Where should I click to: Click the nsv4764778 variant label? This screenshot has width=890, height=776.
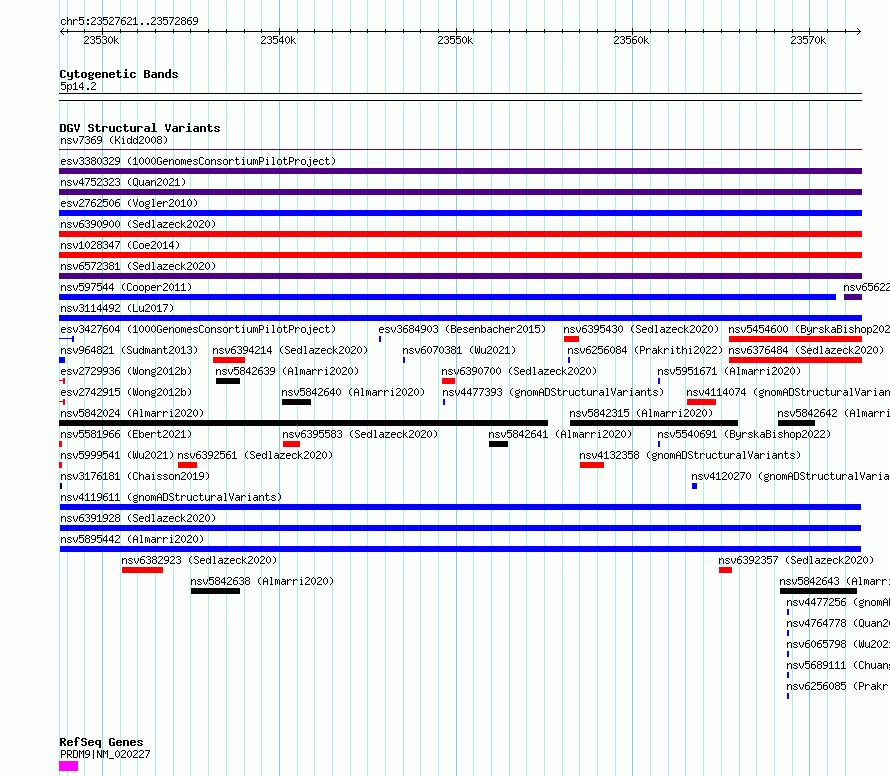838,623
